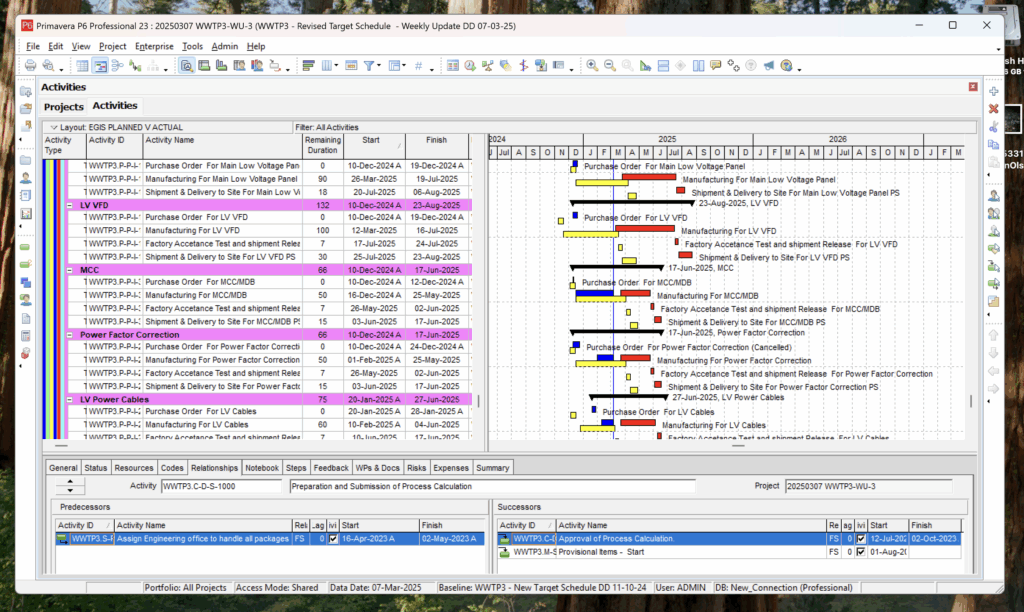The image size is (1024, 612).
Task: Select successor Provisional Items - Start row
Action: (x=729, y=552)
